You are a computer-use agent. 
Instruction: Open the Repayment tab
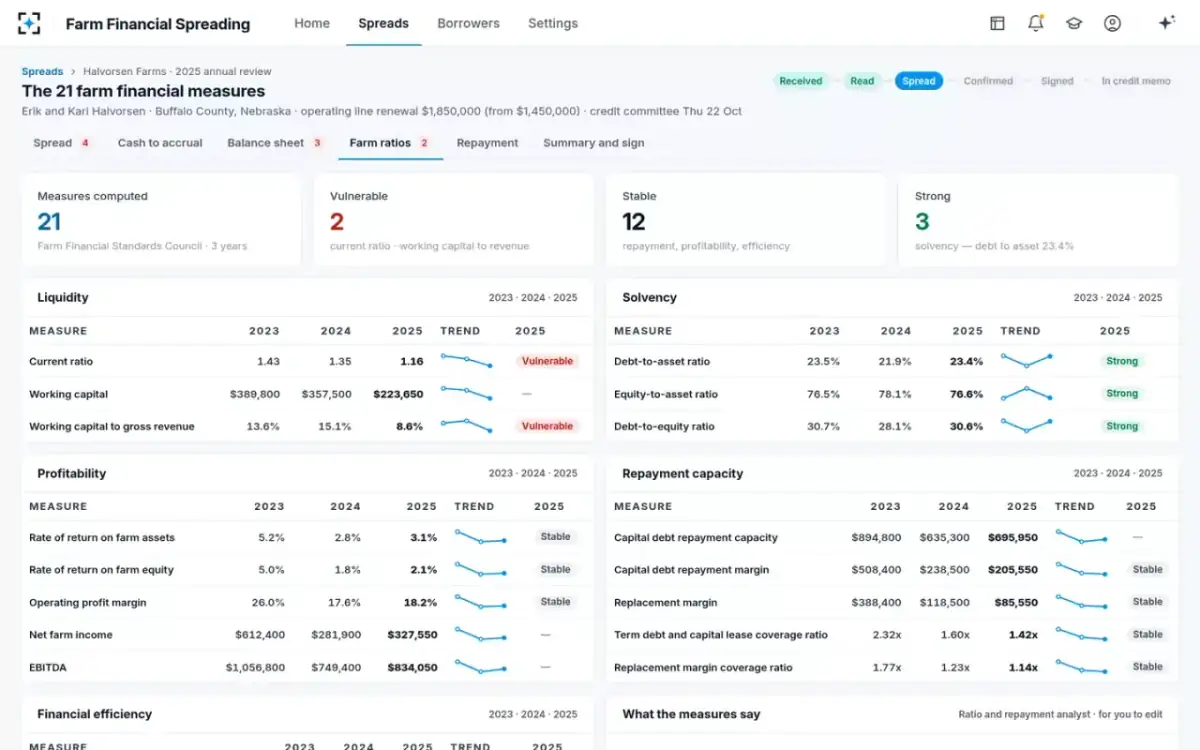pos(487,143)
